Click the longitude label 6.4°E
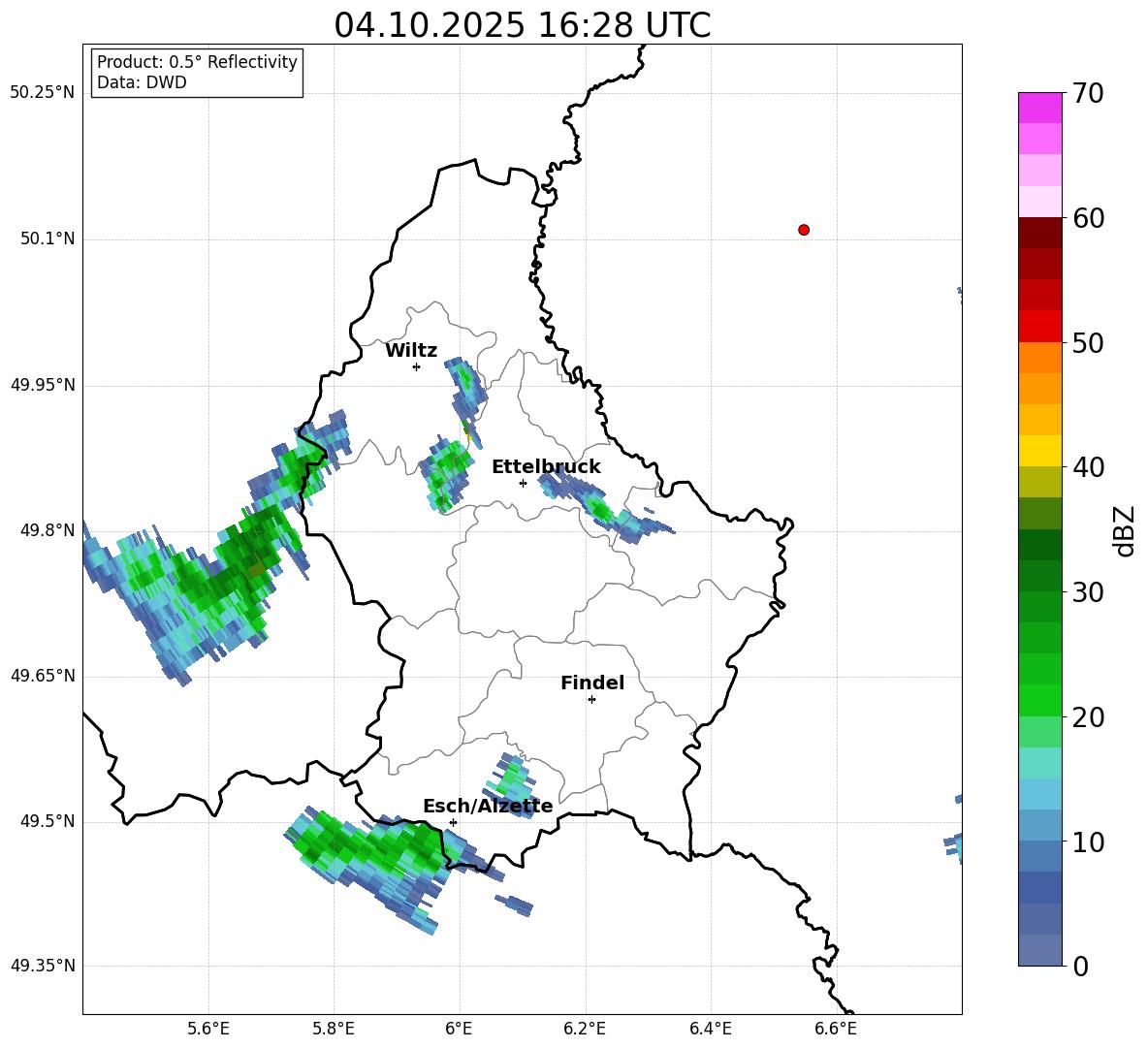This screenshot has height=1048, width=1148. [x=710, y=1029]
